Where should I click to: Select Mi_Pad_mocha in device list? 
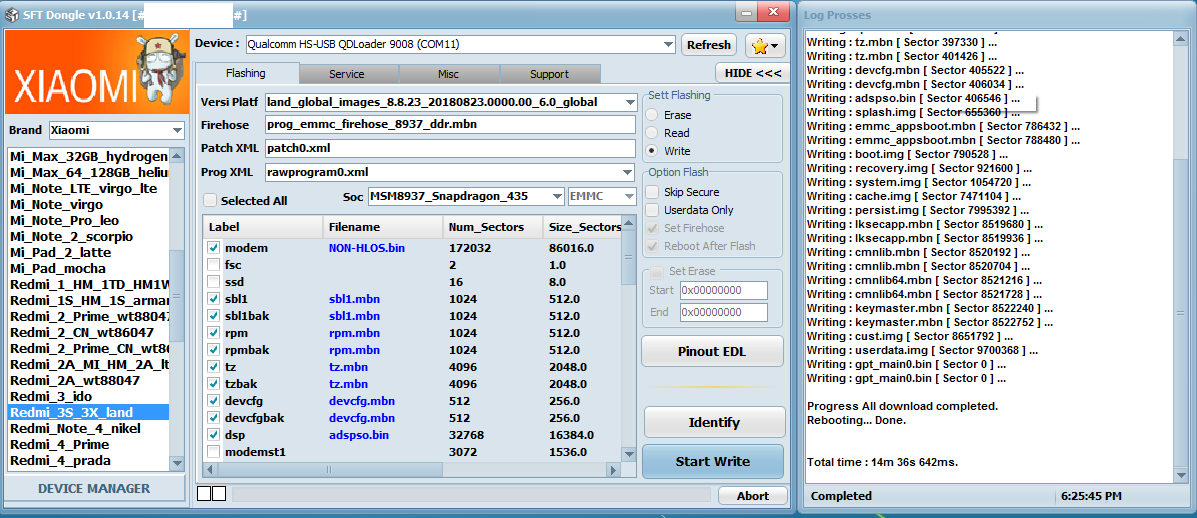[x=88, y=269]
